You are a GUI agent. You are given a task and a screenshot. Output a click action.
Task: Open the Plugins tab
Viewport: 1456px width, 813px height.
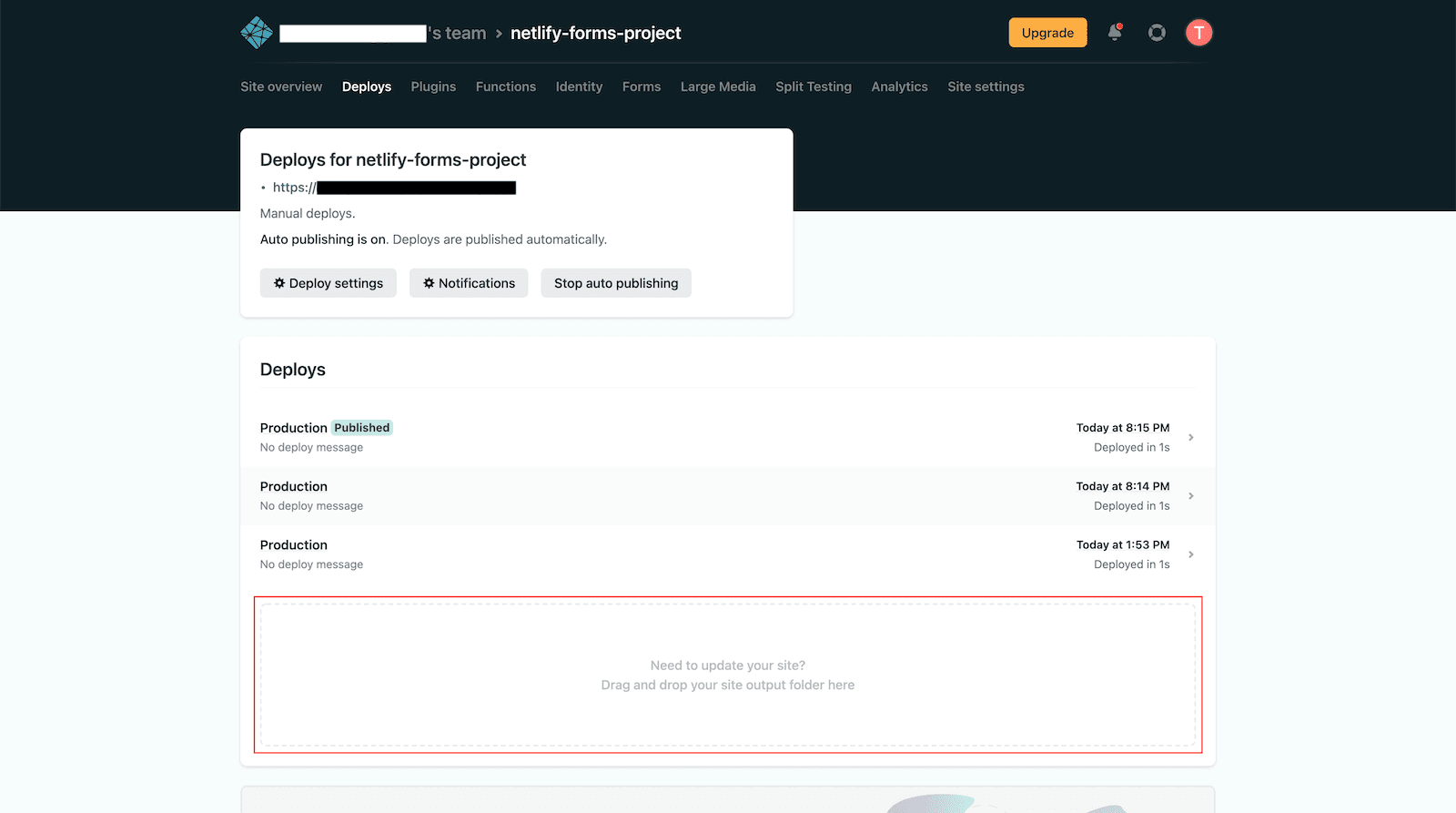click(x=433, y=86)
